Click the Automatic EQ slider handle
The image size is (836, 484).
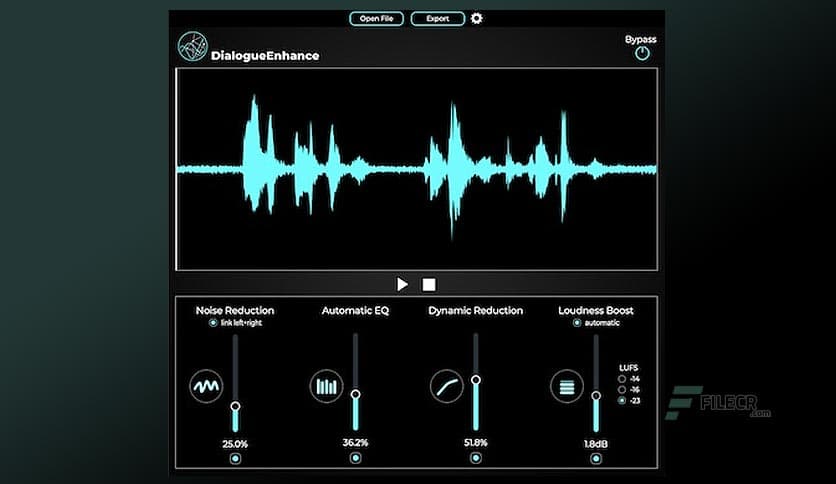pos(356,394)
